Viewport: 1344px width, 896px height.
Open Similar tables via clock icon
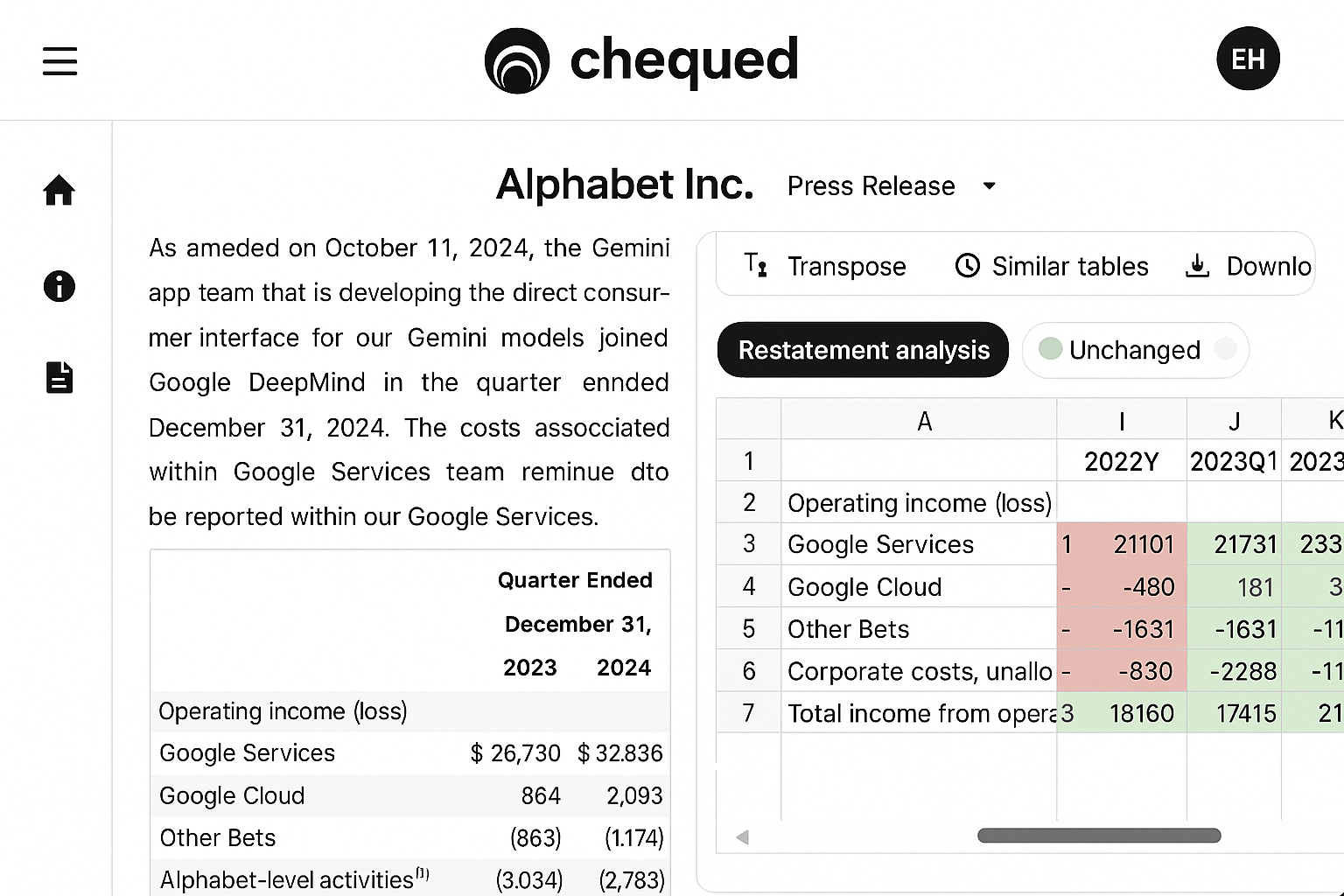pyautogui.click(x=968, y=265)
